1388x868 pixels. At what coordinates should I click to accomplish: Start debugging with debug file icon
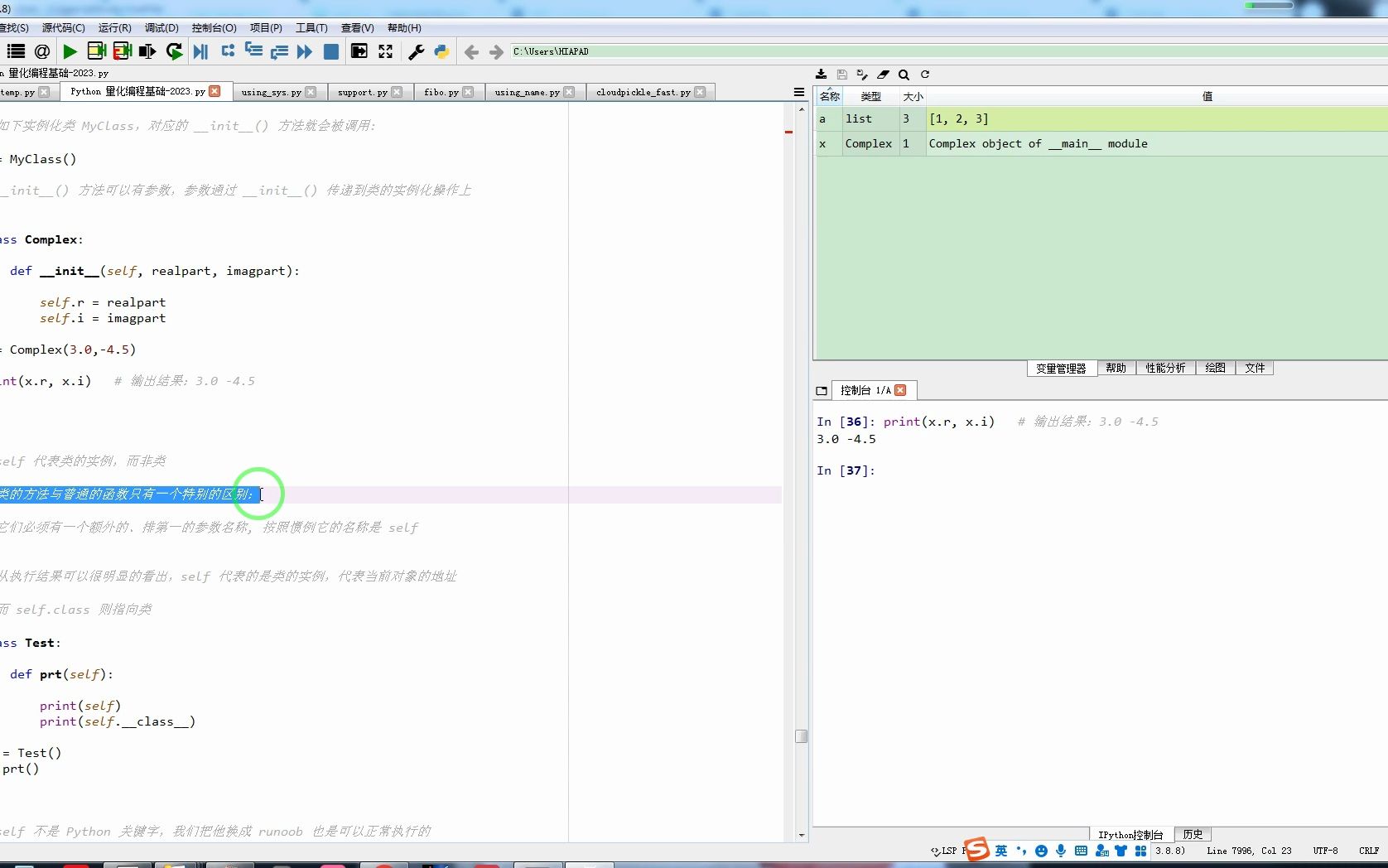tap(200, 51)
